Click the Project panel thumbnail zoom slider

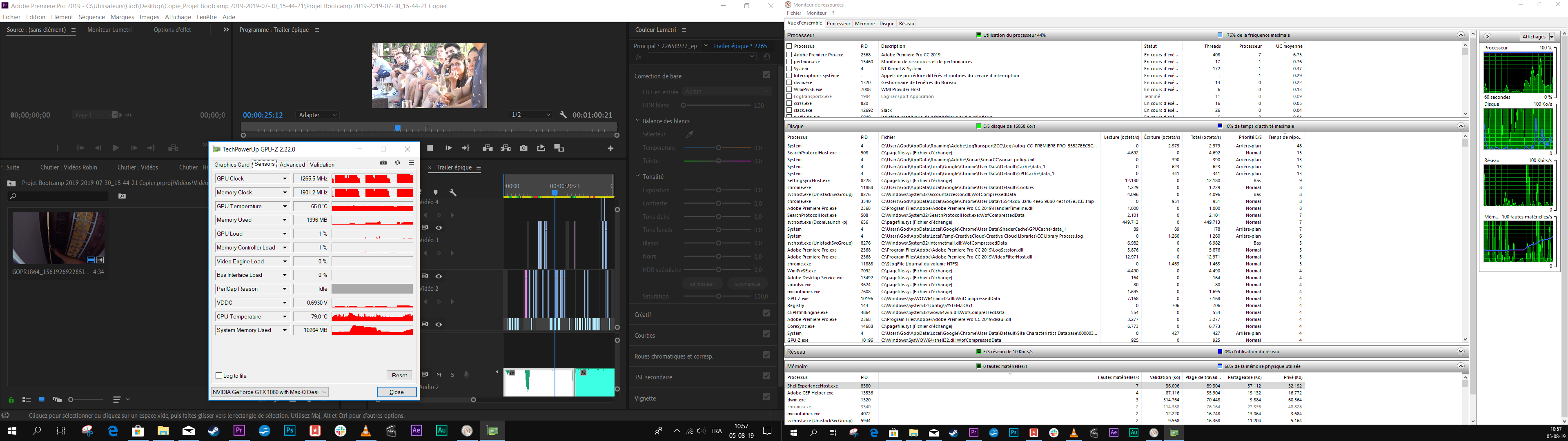point(86,400)
